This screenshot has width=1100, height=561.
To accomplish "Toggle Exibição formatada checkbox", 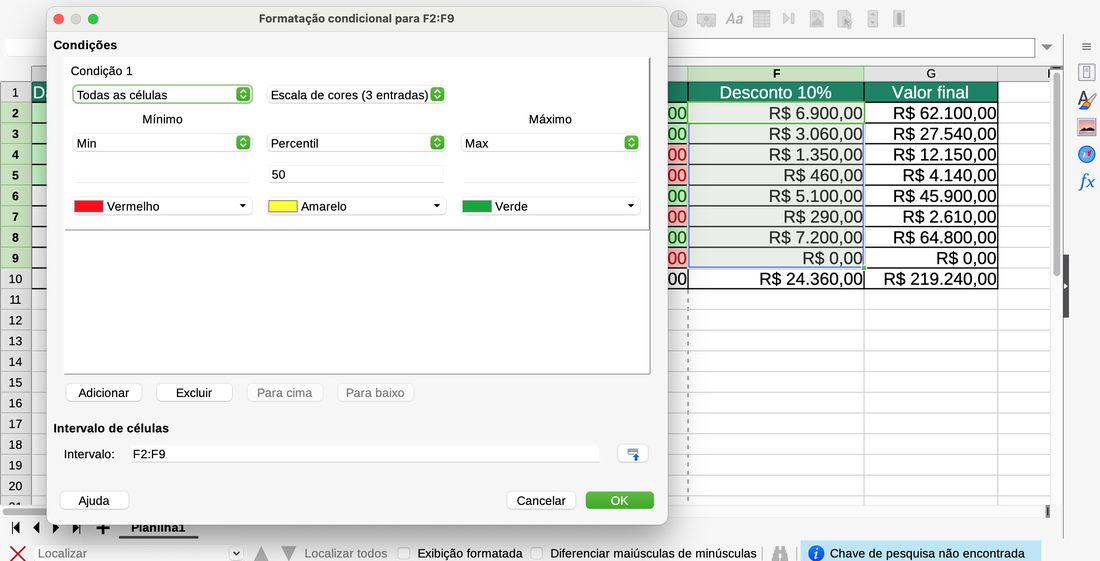I will click(x=404, y=553).
